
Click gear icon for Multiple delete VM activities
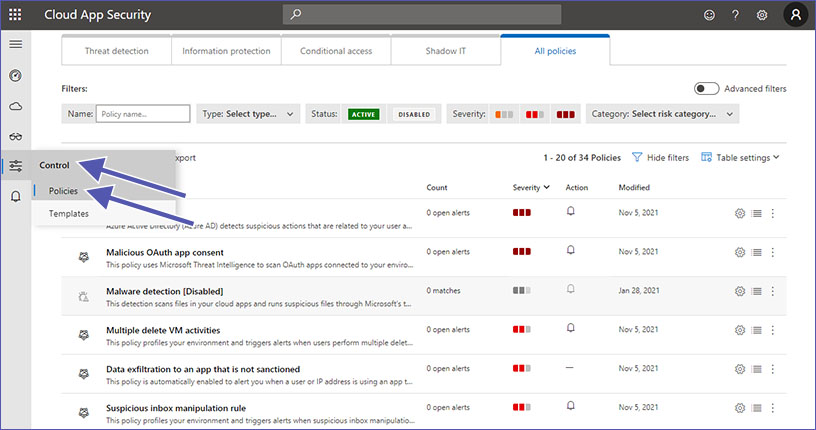(x=740, y=330)
